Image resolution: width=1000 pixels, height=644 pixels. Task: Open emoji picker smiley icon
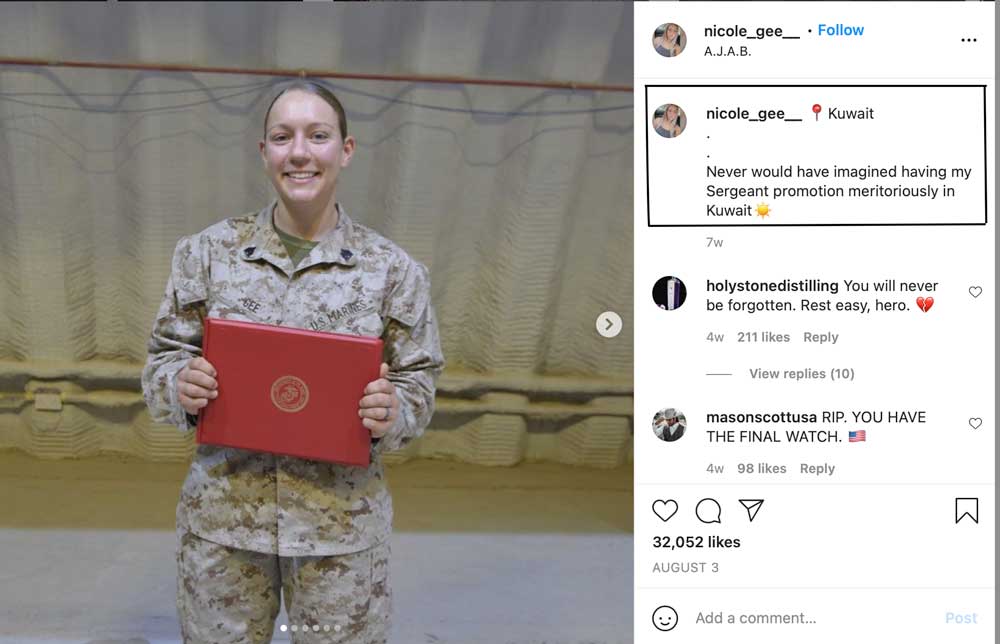coord(665,618)
